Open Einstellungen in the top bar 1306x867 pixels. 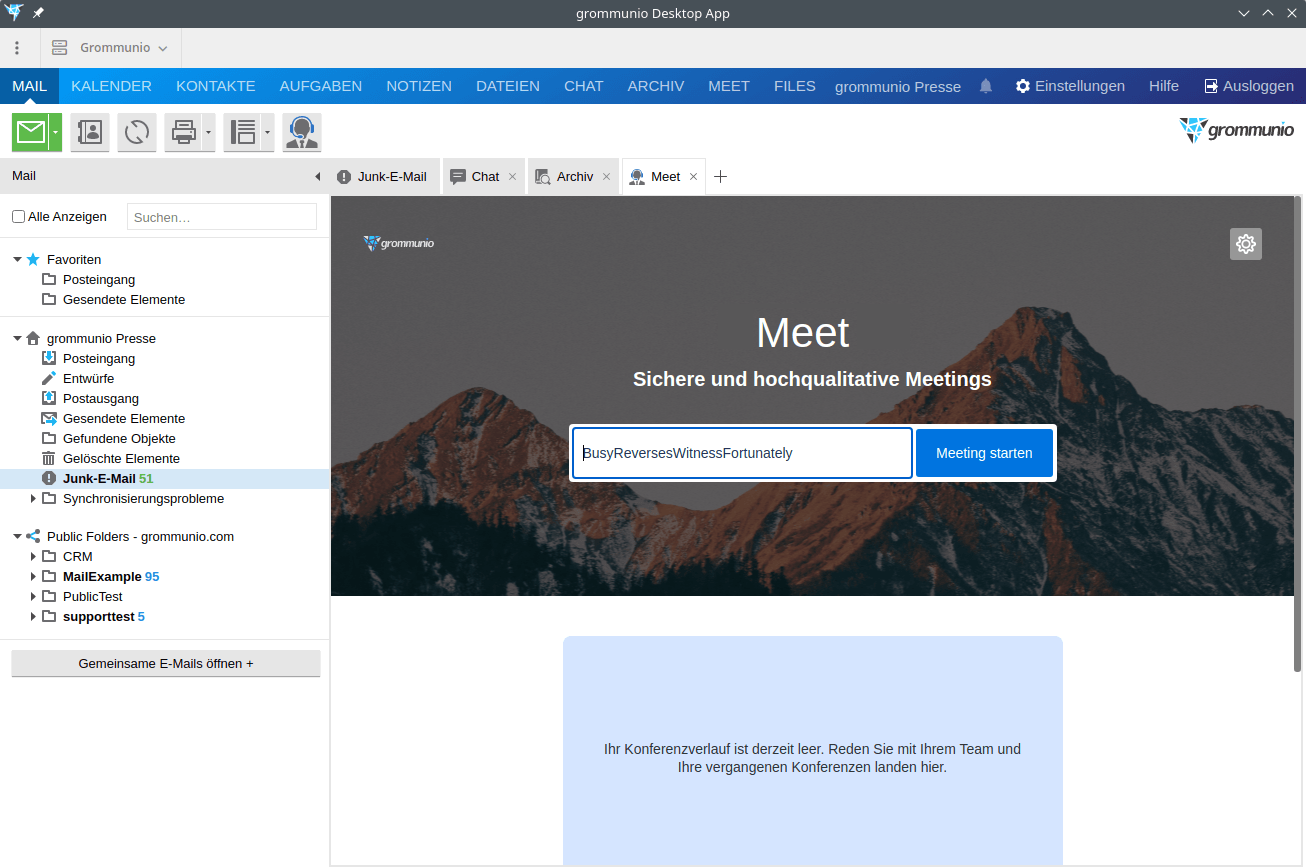[x=1070, y=86]
